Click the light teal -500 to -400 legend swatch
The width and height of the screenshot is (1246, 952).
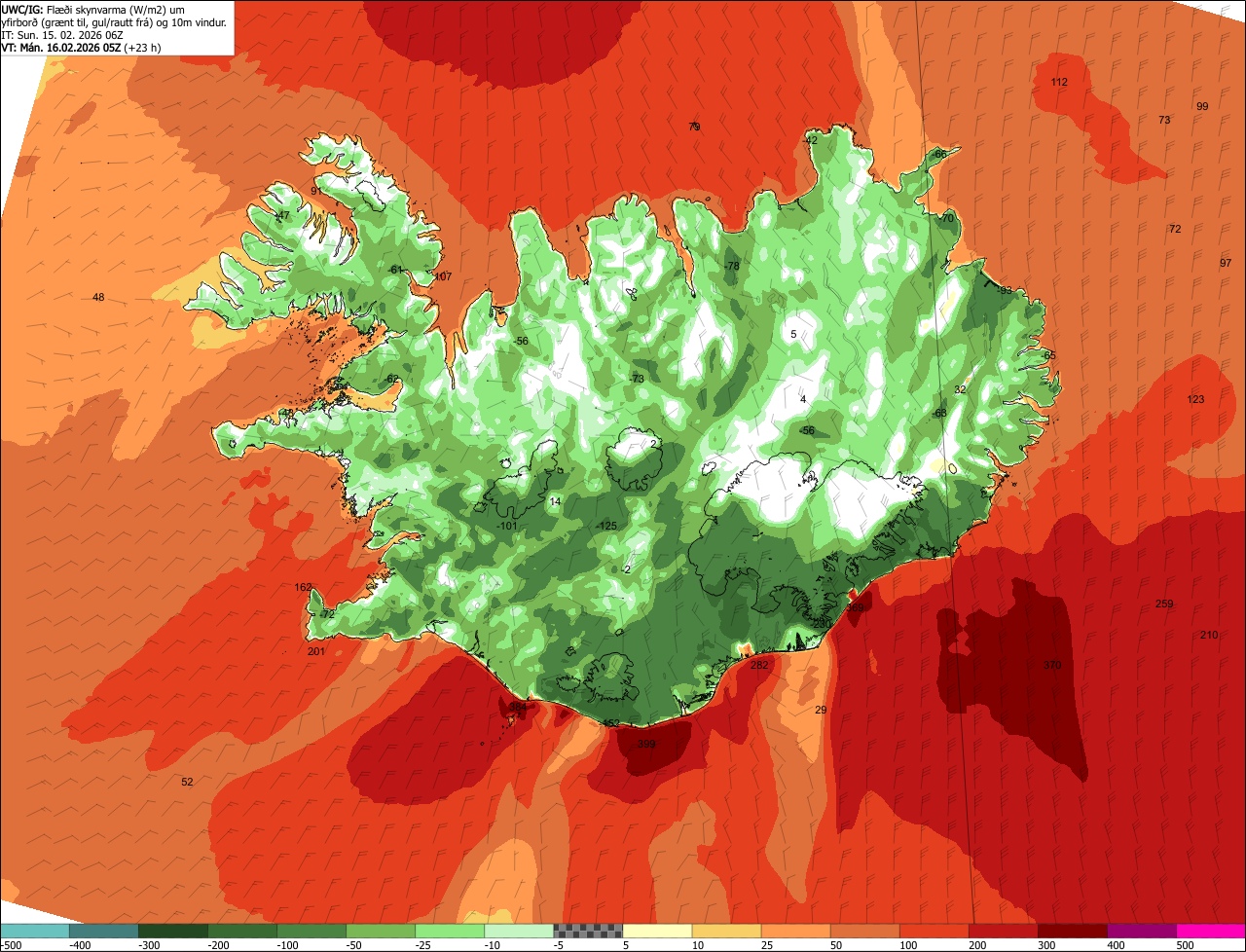click(35, 931)
